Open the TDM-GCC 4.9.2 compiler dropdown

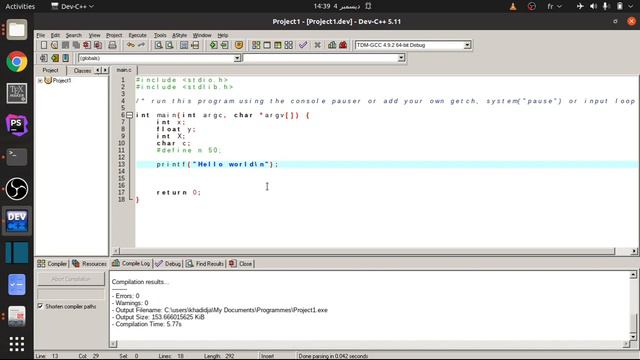[467, 45]
